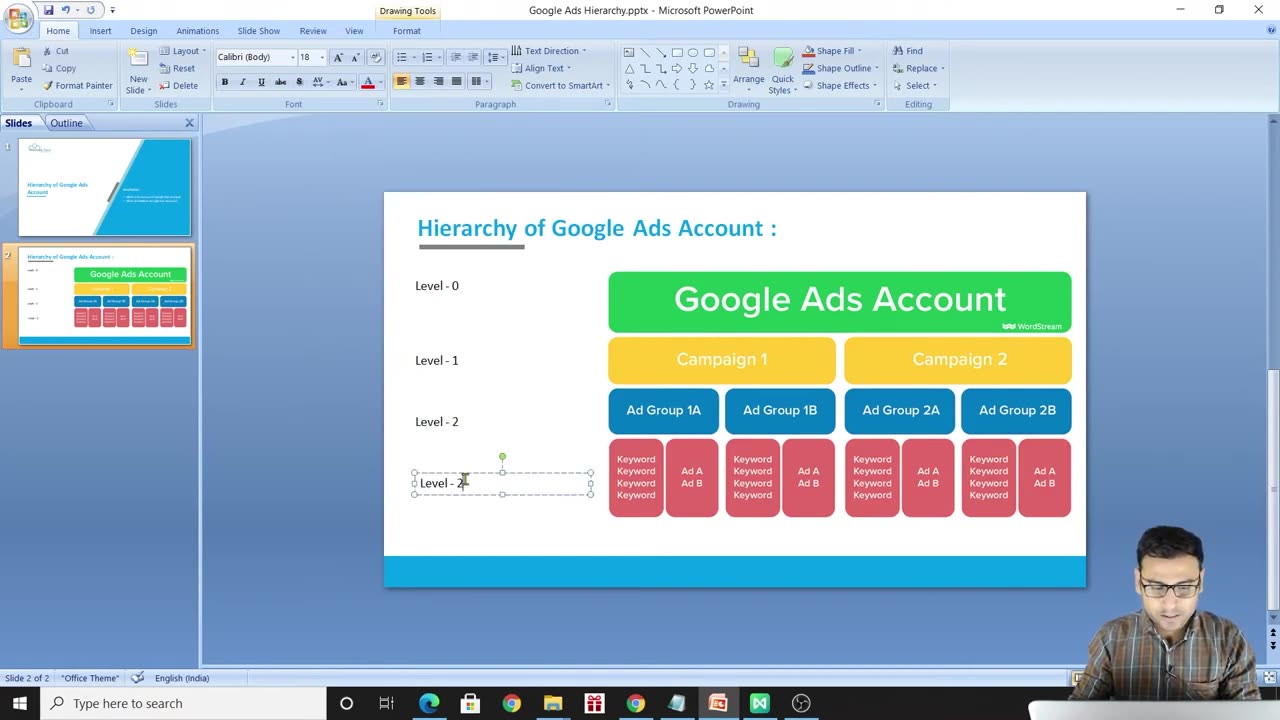
Task: Choose the Isosceles Triangle shape
Action: coord(629,68)
